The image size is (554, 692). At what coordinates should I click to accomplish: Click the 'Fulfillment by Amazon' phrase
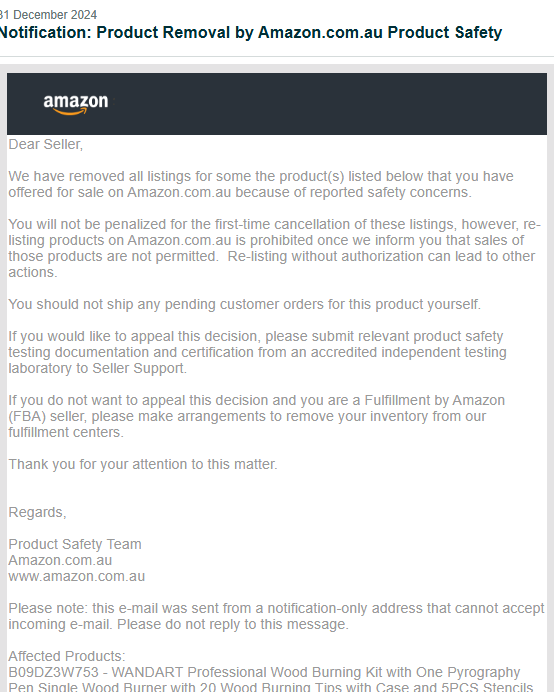pos(434,400)
